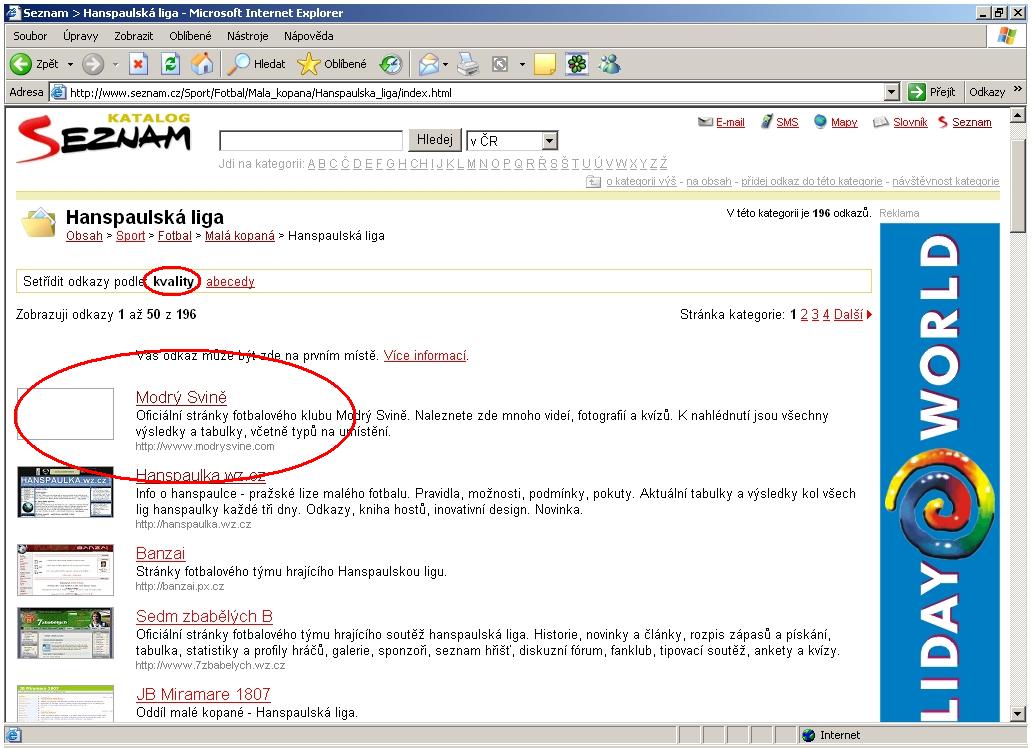Click the Hledej search button
Viewport: 1032px width, 748px height.
tap(434, 140)
